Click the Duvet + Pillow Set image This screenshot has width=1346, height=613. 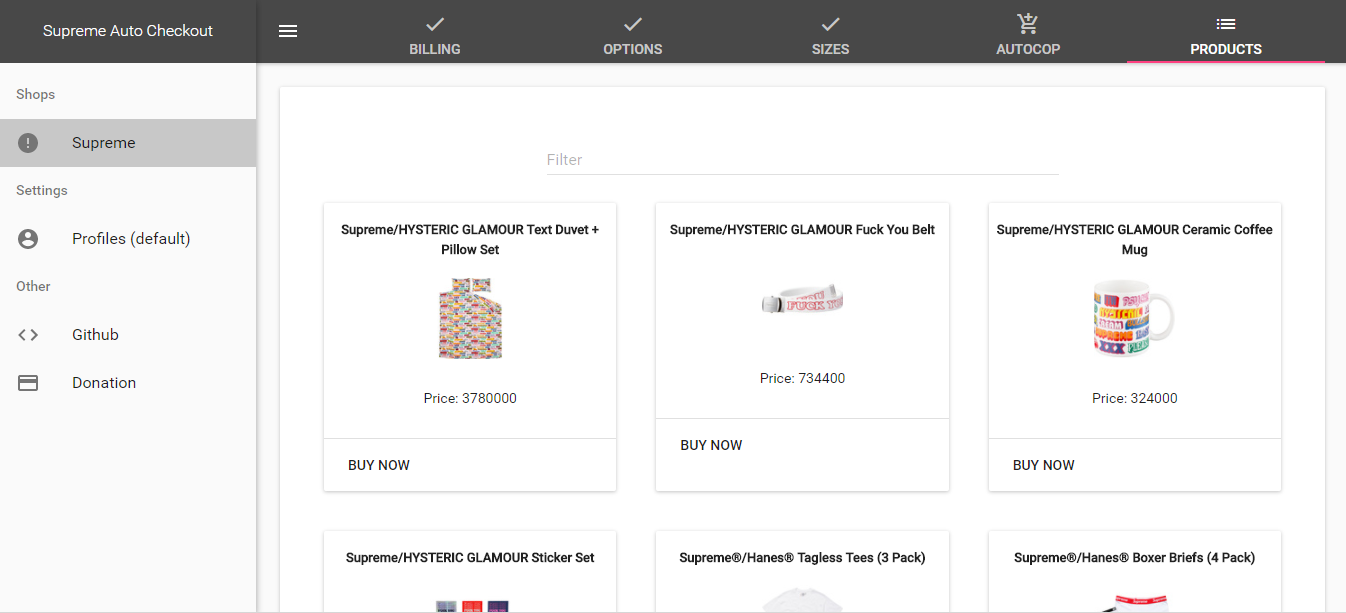(470, 319)
